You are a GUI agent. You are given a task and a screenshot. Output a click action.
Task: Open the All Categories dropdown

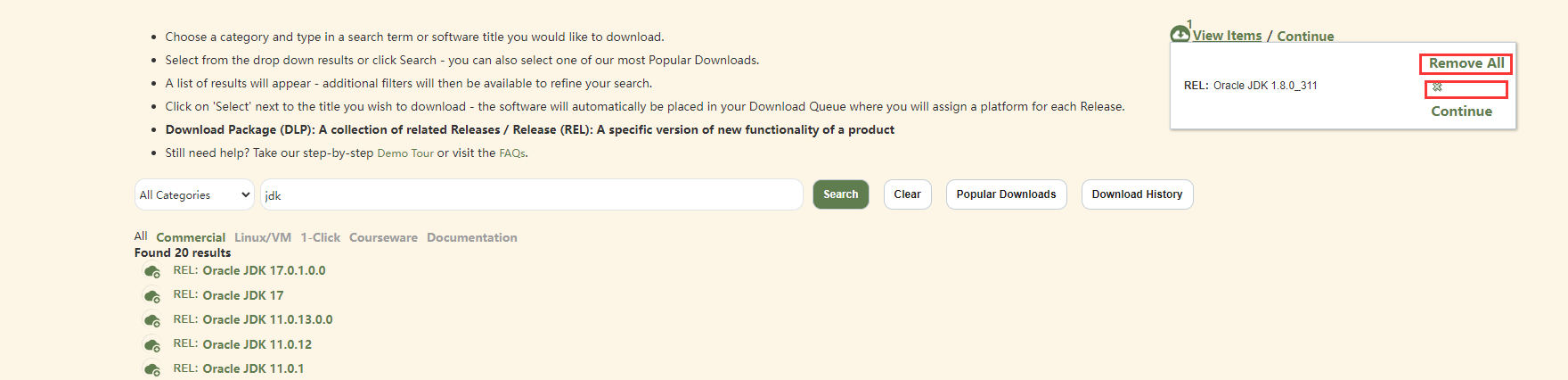[x=194, y=194]
